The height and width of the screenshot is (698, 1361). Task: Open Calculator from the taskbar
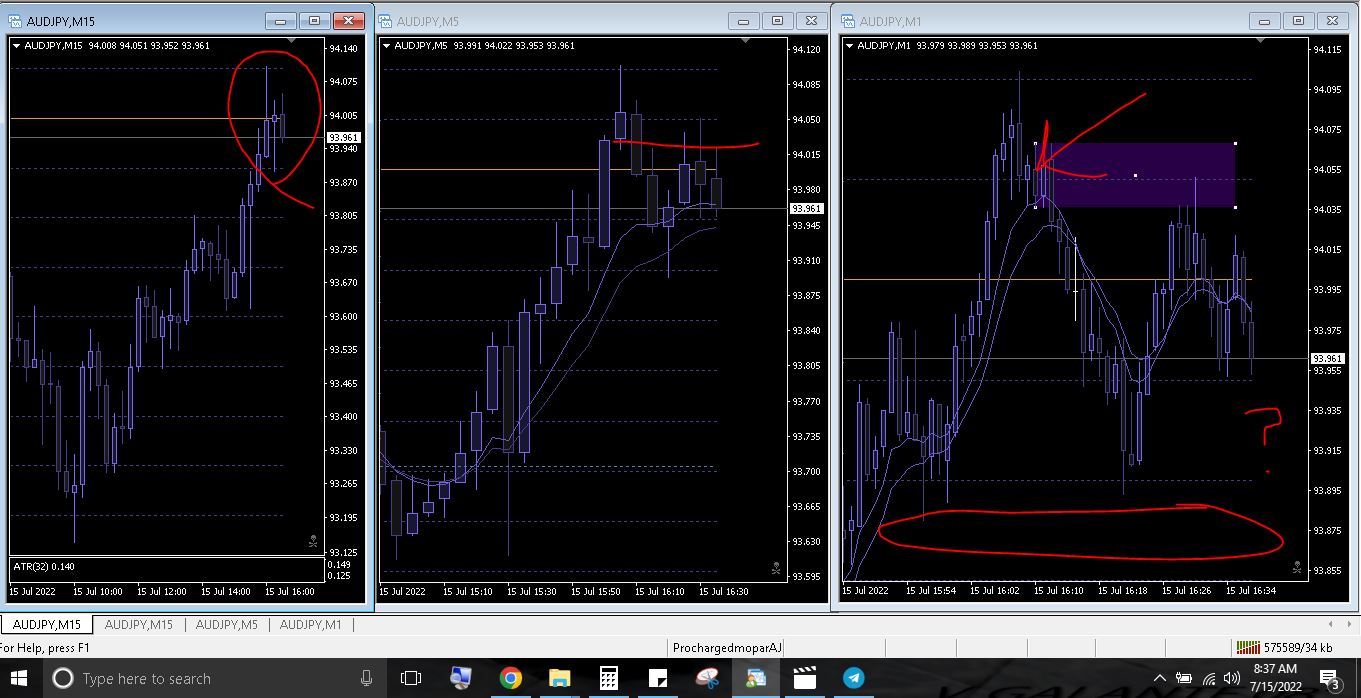(x=608, y=678)
